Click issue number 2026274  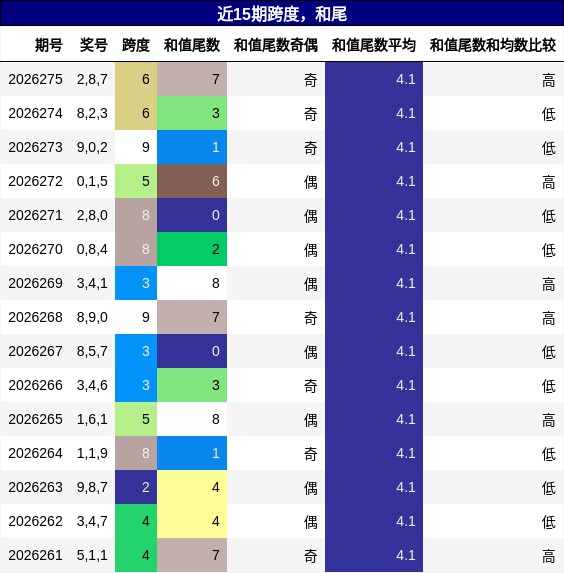(x=35, y=113)
